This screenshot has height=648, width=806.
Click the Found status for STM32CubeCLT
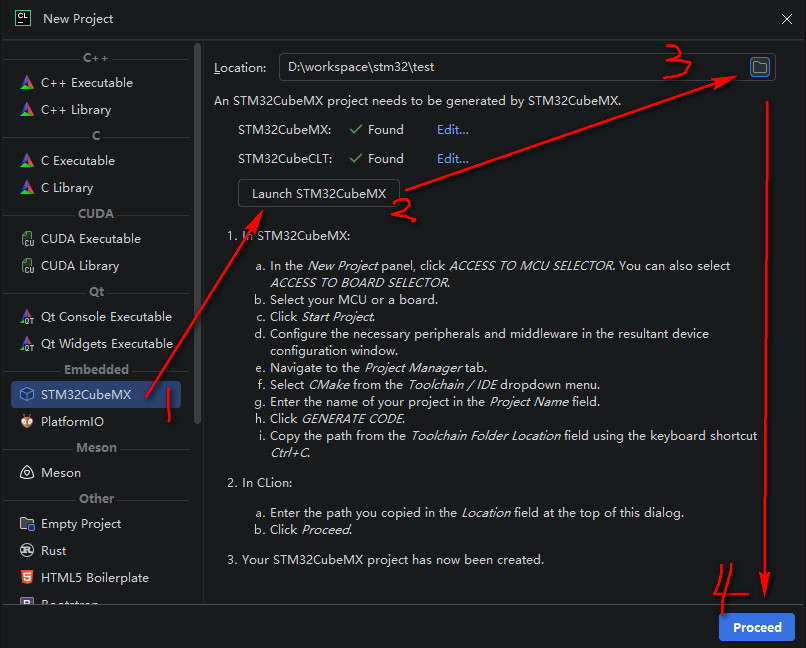pyautogui.click(x=376, y=158)
